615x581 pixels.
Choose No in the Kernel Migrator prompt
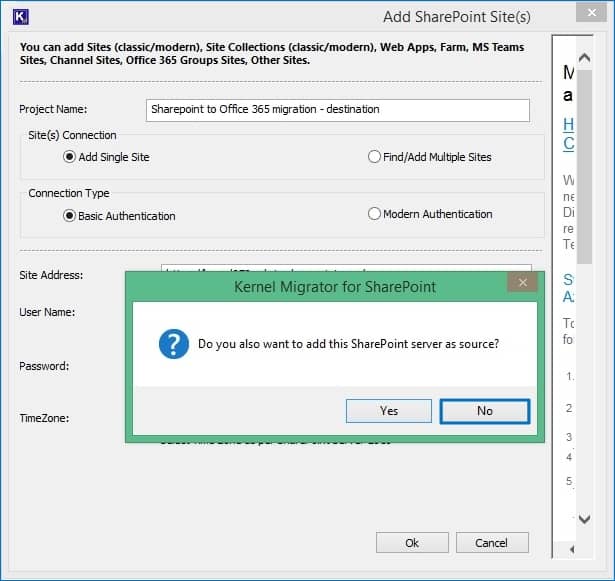click(485, 411)
